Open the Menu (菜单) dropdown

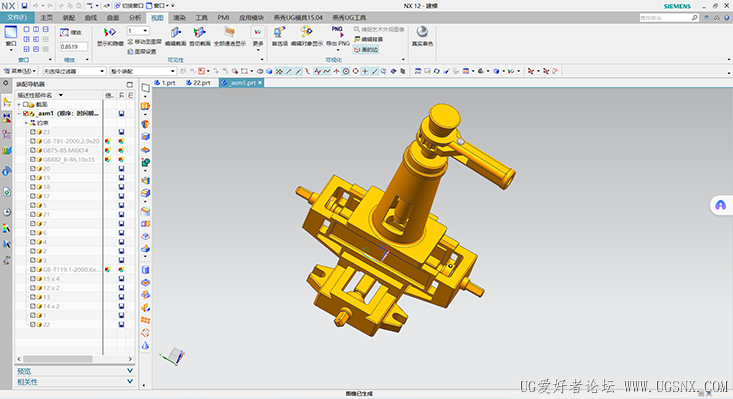[x=19, y=71]
